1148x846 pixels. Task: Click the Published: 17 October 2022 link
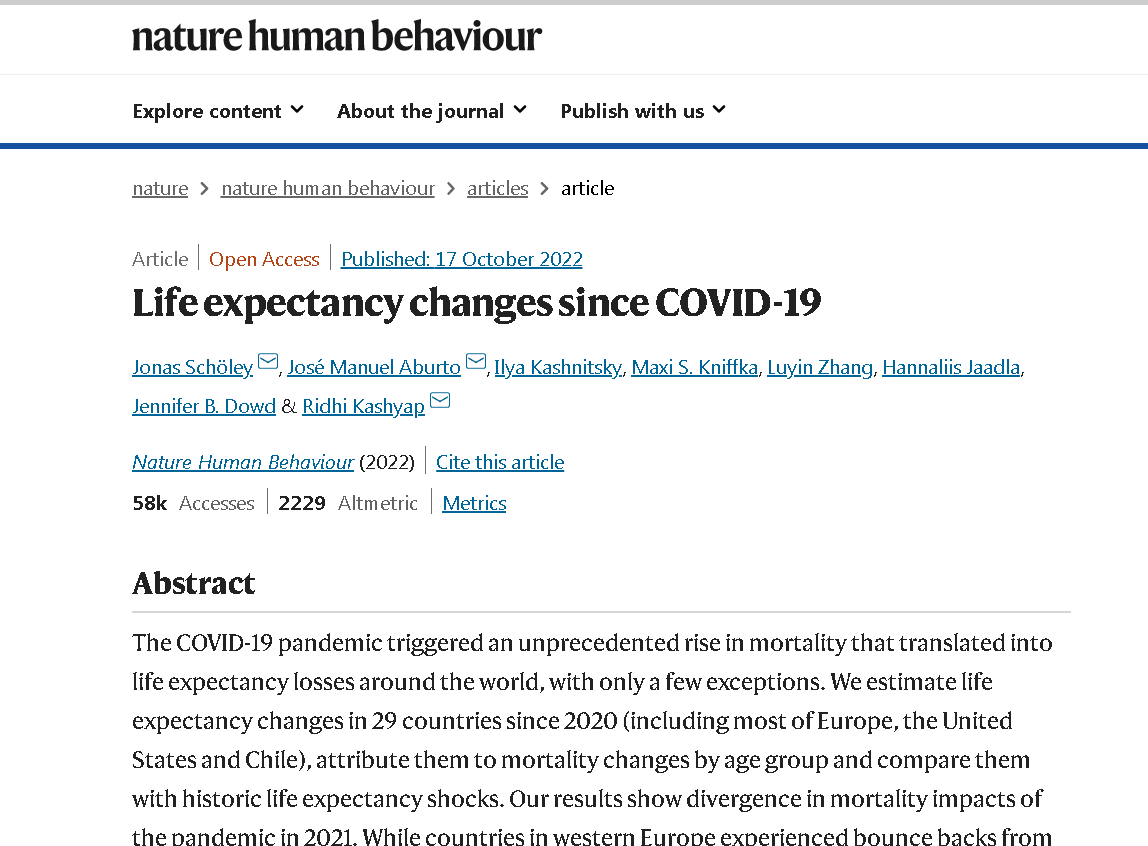point(462,259)
